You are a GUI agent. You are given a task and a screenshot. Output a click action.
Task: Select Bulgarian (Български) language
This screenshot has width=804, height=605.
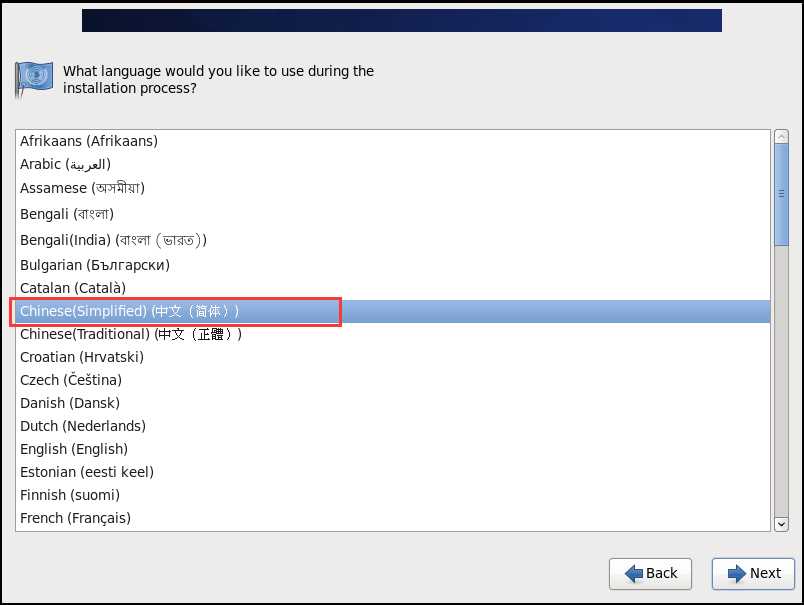tap(393, 265)
